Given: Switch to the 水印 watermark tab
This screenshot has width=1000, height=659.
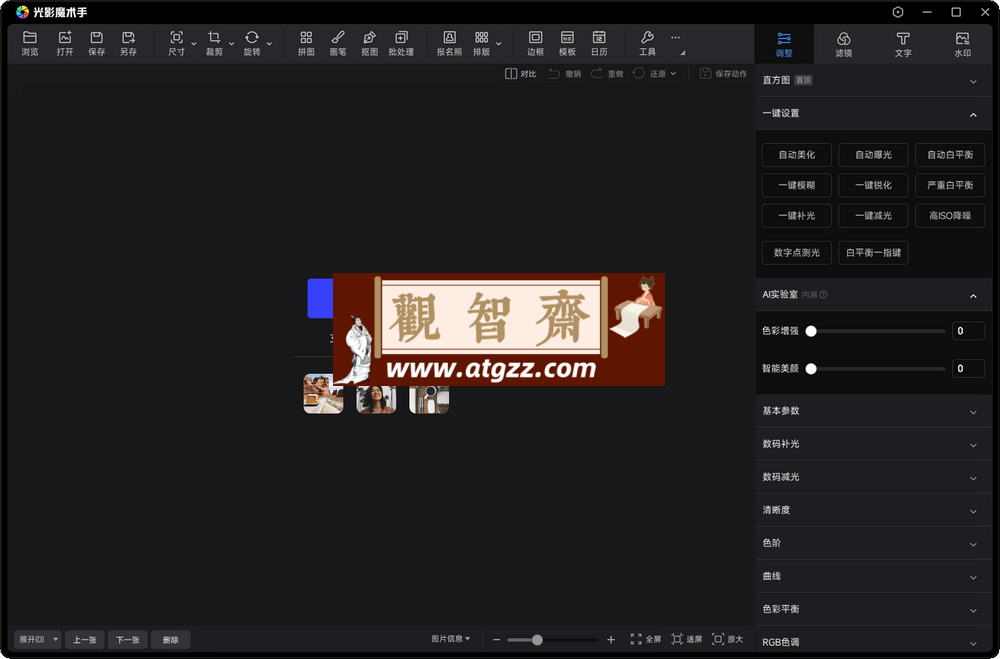Looking at the screenshot, I should pos(962,44).
